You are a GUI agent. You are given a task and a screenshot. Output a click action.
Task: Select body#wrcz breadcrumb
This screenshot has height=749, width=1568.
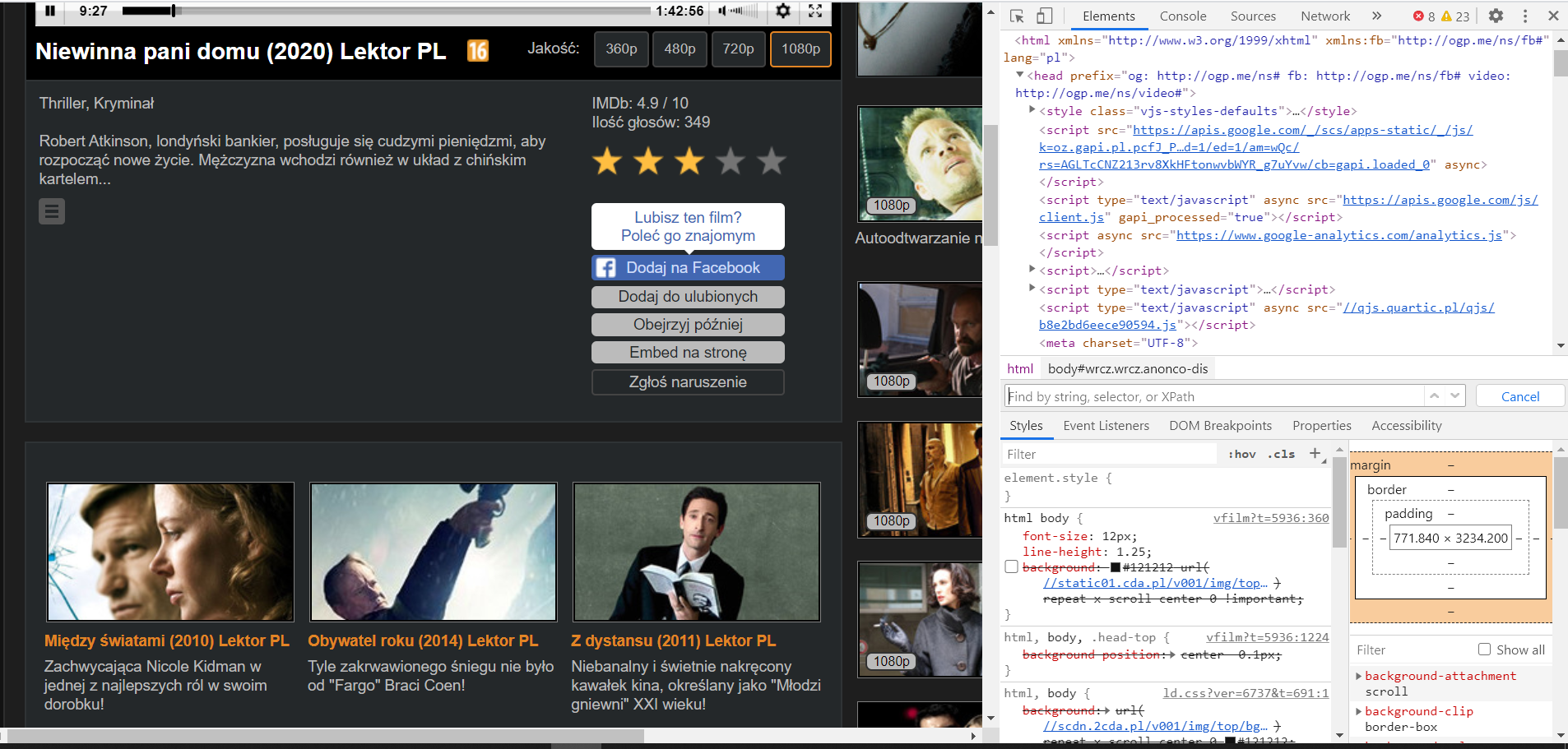[1128, 368]
